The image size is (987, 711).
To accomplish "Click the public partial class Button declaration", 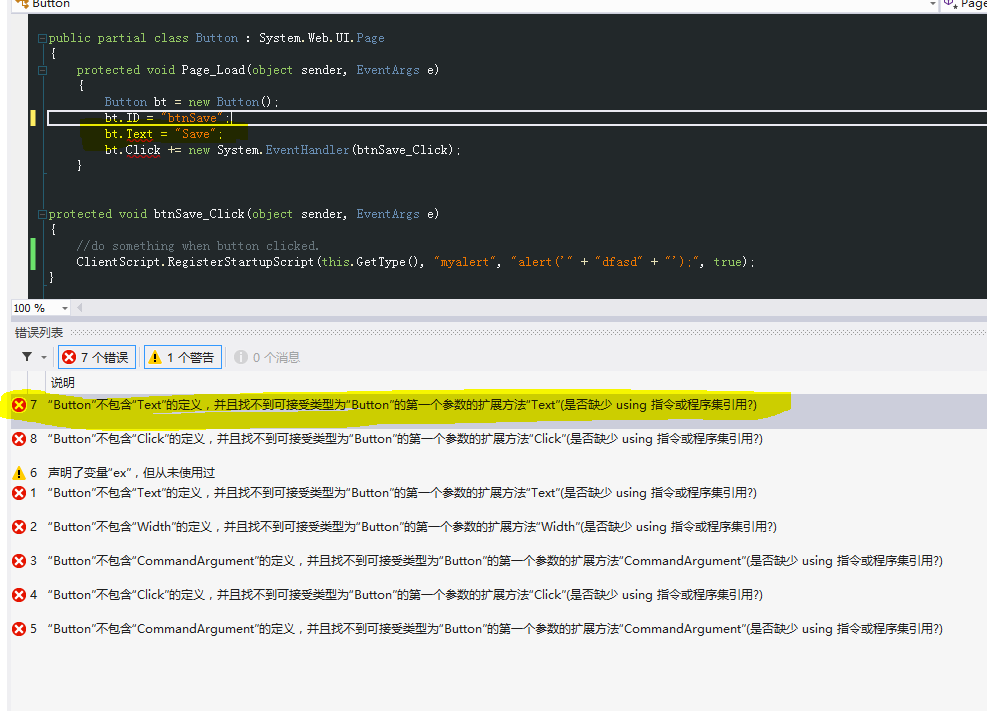I will pyautogui.click(x=217, y=38).
